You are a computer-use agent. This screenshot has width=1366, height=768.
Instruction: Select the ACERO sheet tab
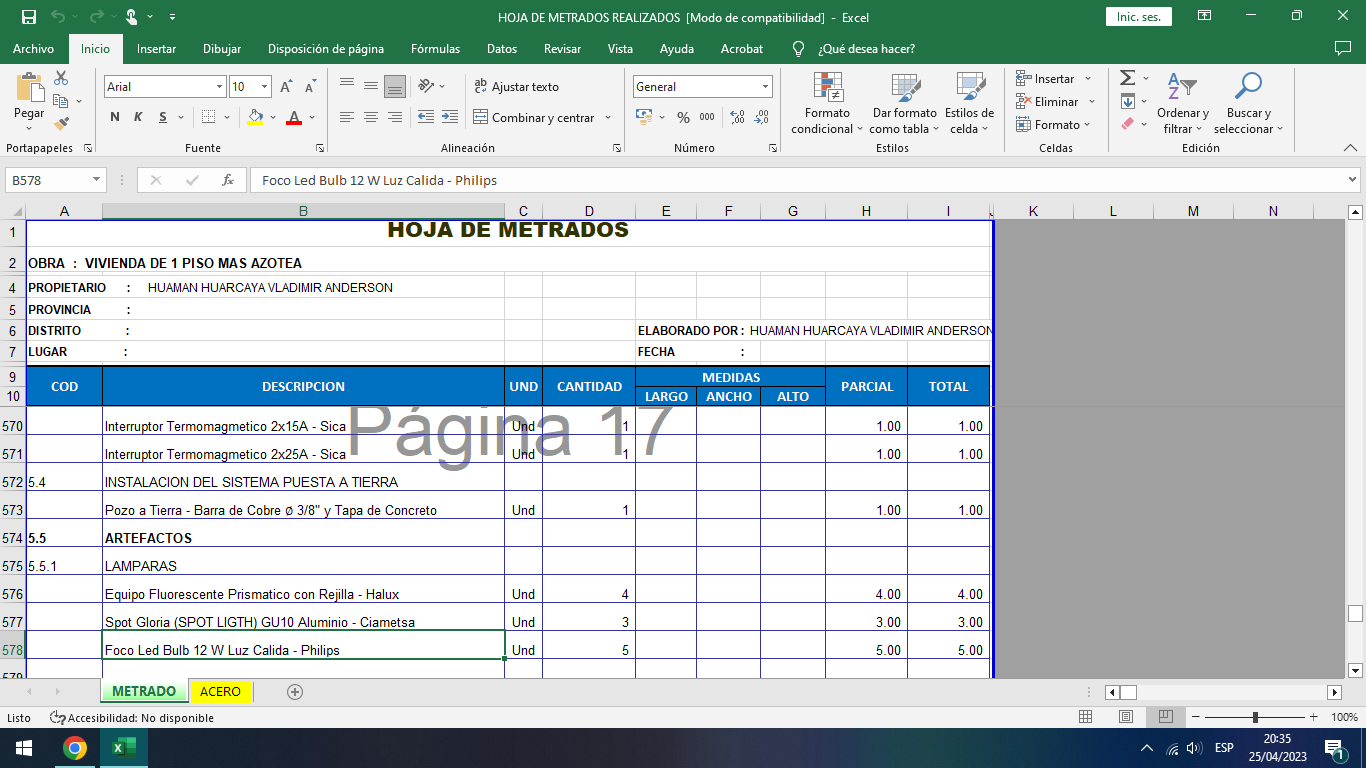[220, 691]
